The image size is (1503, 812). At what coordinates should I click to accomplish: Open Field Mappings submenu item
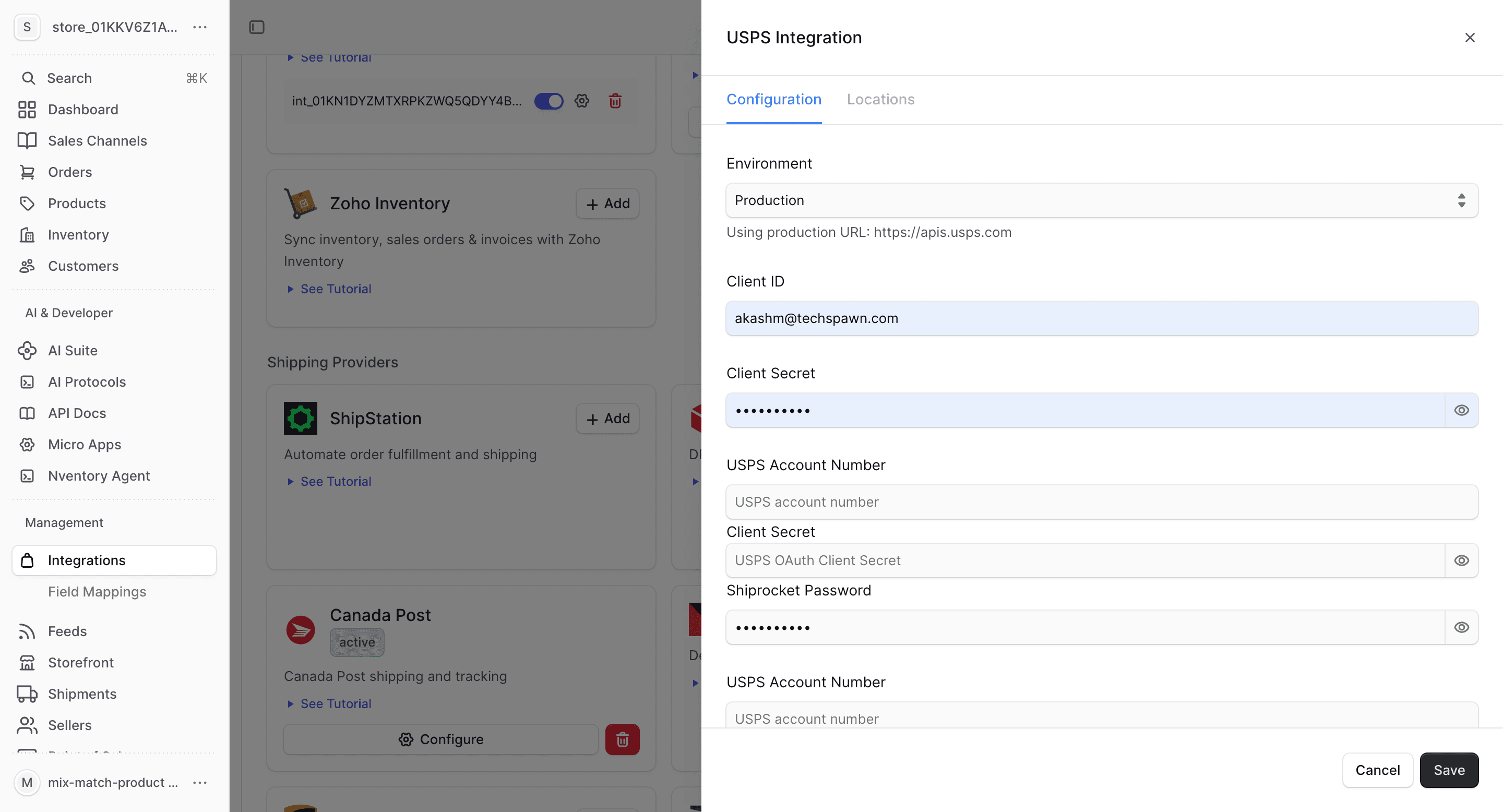(x=97, y=592)
